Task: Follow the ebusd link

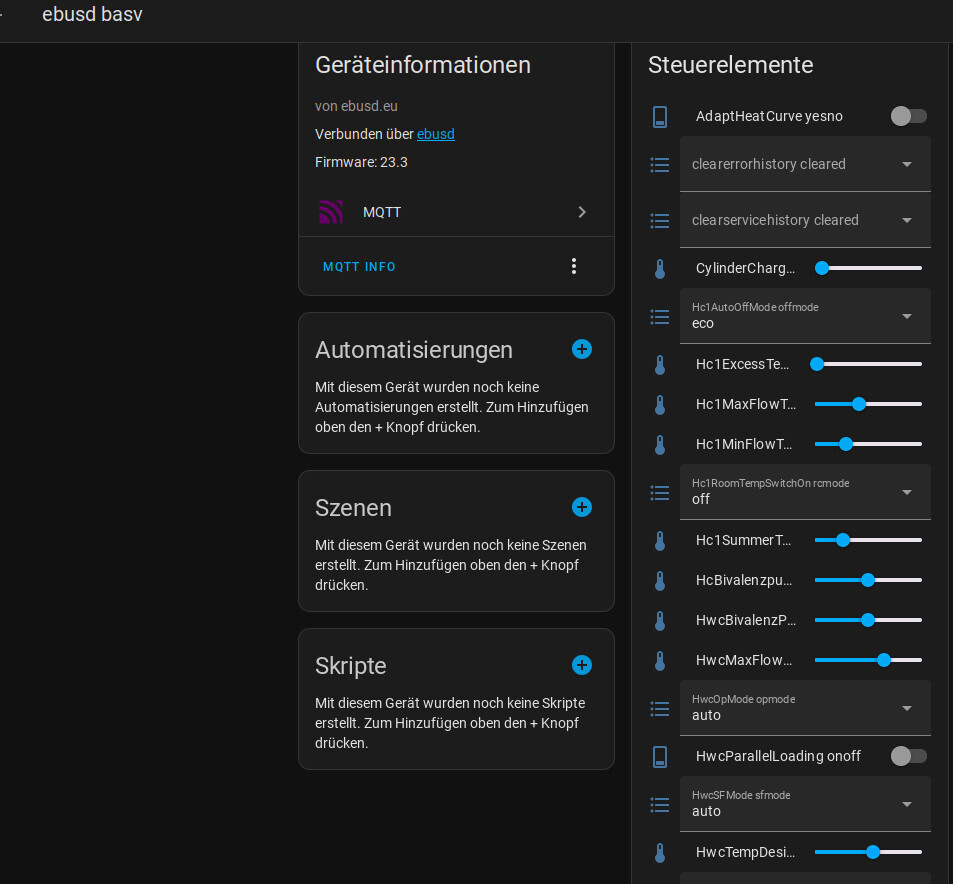Action: 435,134
